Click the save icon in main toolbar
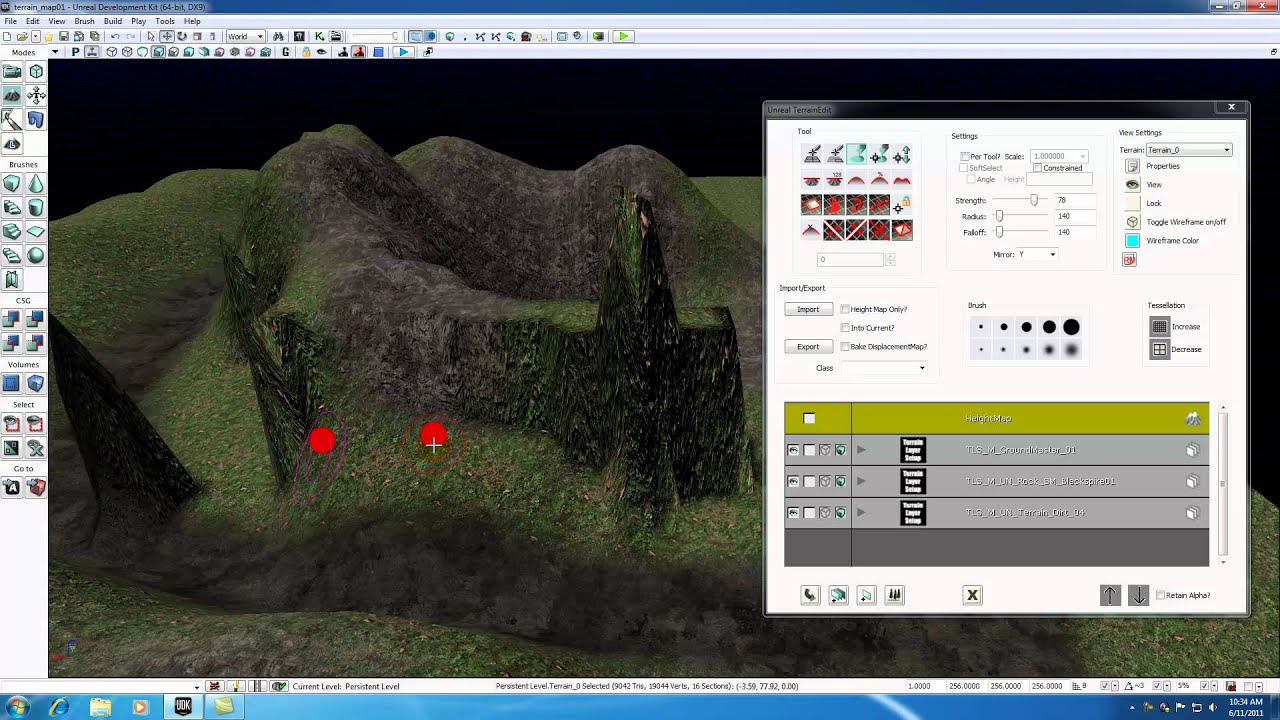Viewport: 1280px width, 720px height. point(63,36)
